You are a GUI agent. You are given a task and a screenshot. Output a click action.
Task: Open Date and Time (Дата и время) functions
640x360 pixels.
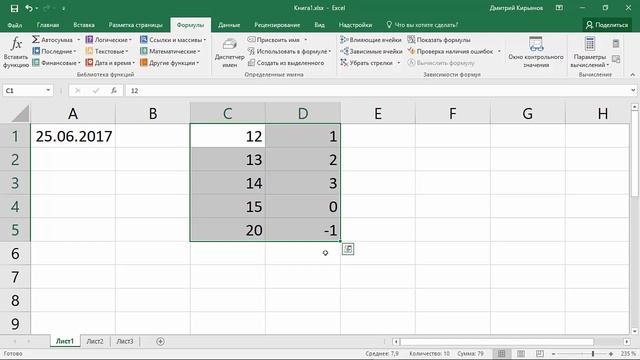pos(110,63)
